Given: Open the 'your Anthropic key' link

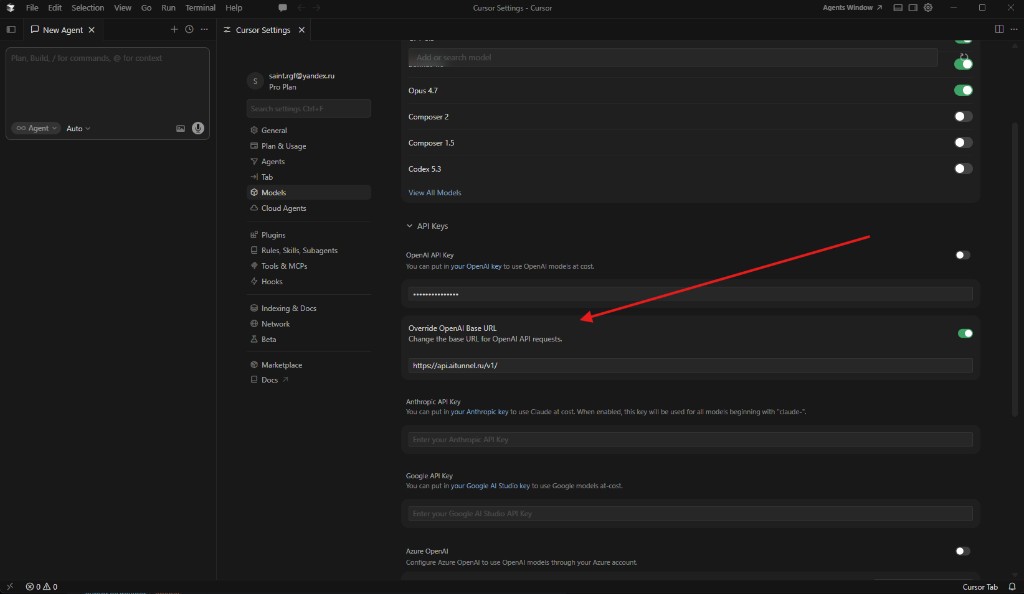Looking at the screenshot, I should click(x=479, y=412).
